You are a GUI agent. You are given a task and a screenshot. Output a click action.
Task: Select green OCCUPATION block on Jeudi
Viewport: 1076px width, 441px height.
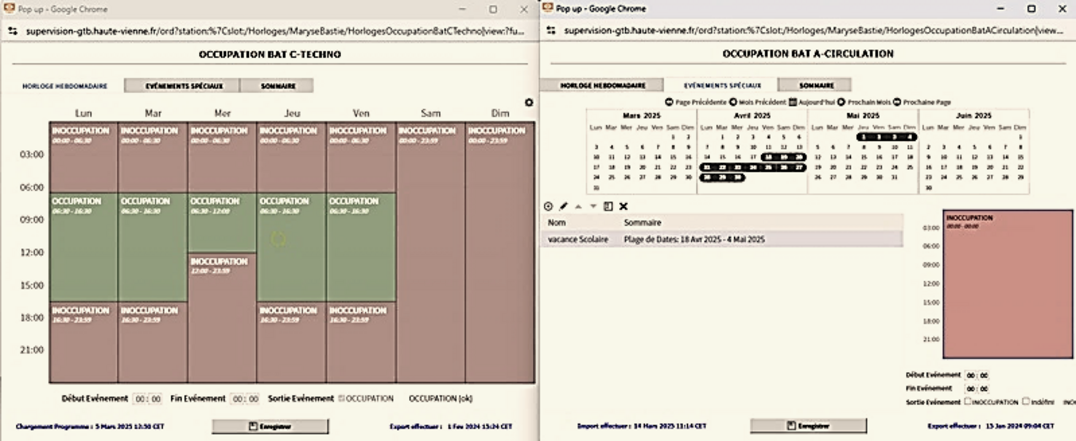(290, 246)
